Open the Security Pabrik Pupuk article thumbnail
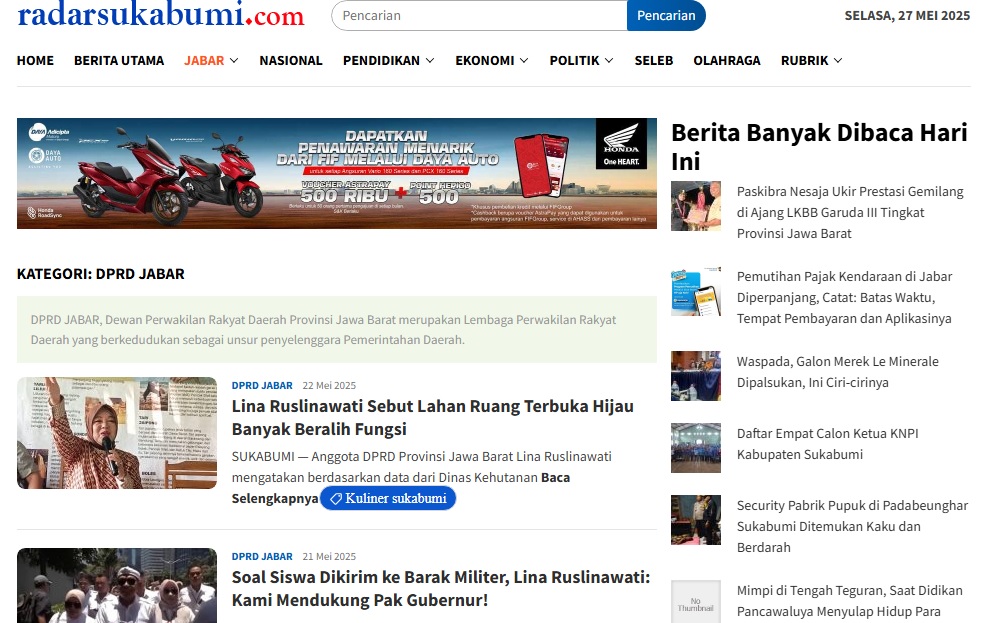This screenshot has width=991, height=623. (696, 520)
